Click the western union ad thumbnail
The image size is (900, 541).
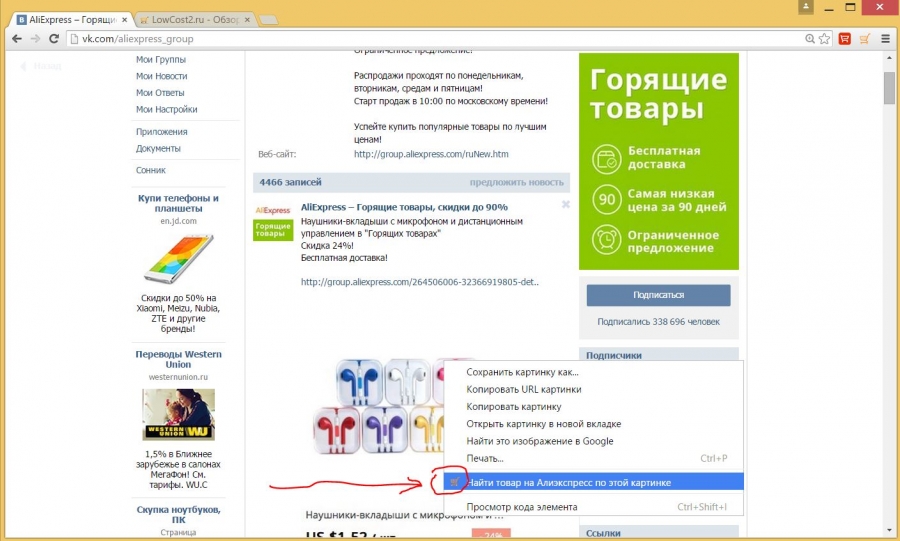point(178,414)
